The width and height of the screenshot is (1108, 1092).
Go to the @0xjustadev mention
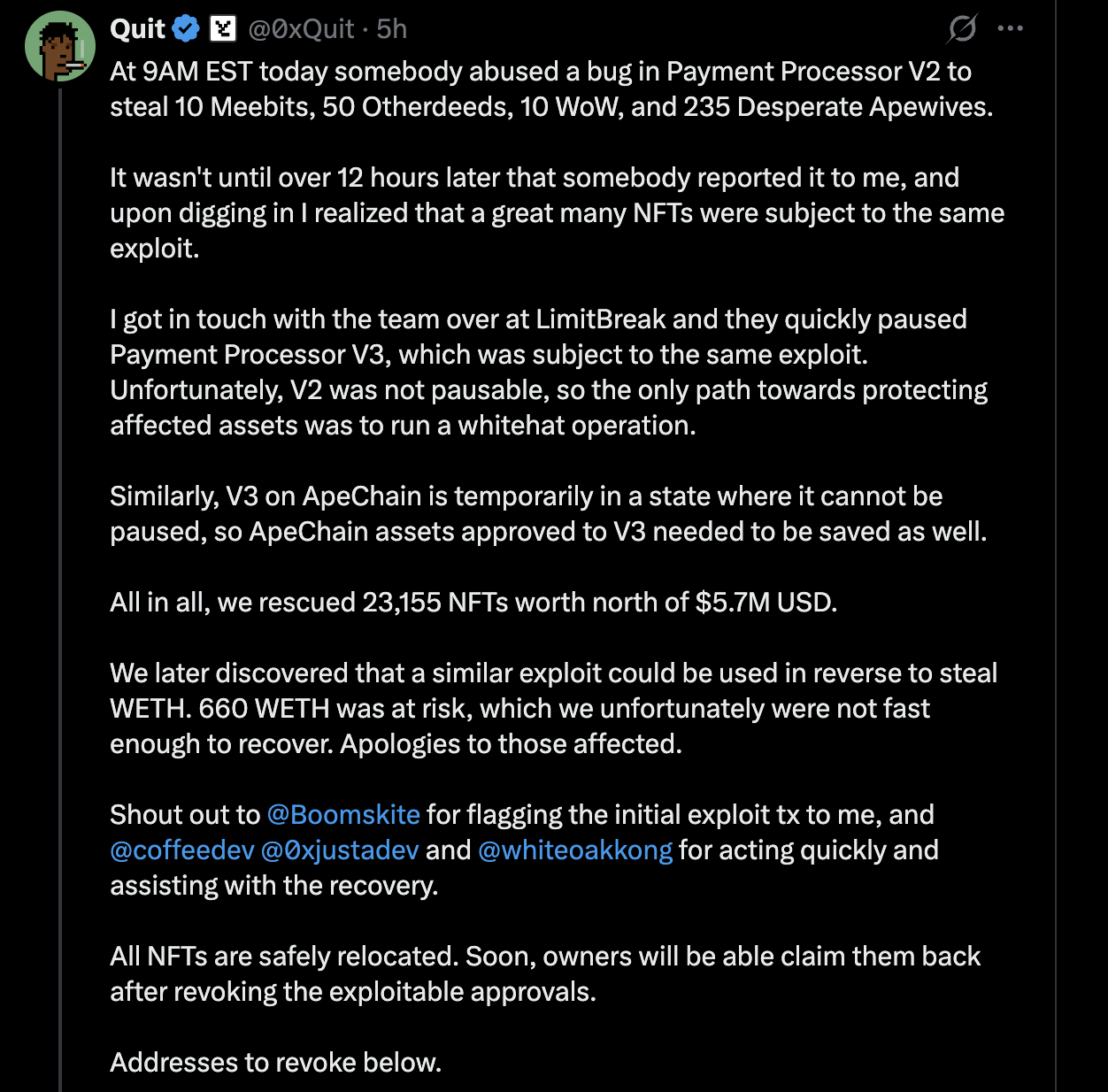(340, 850)
